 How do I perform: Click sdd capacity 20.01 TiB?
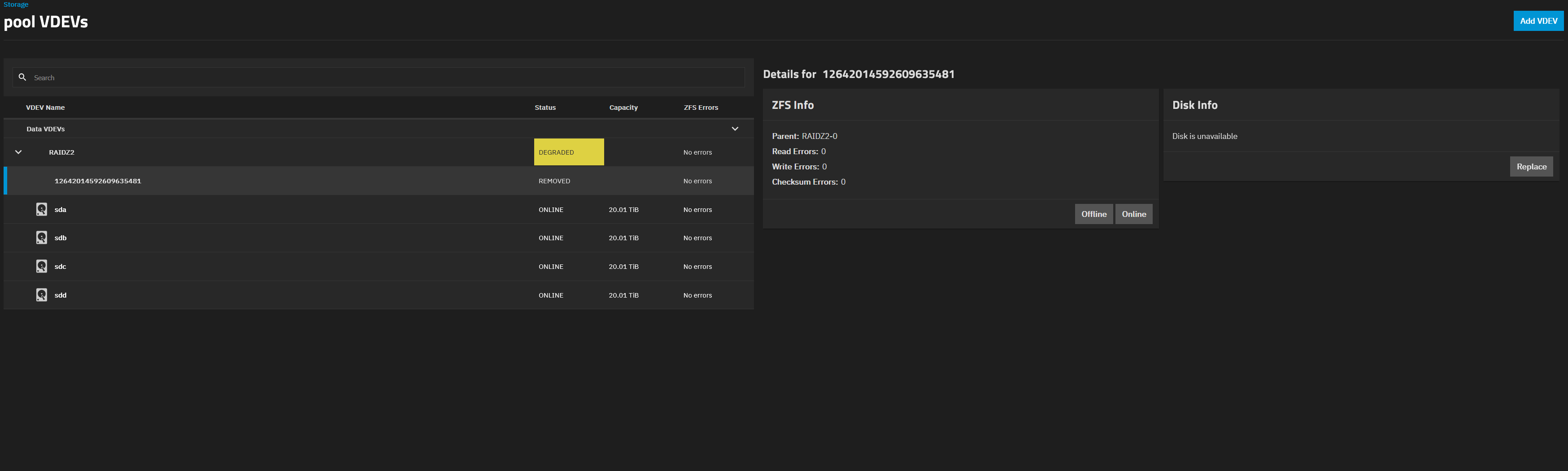point(623,295)
